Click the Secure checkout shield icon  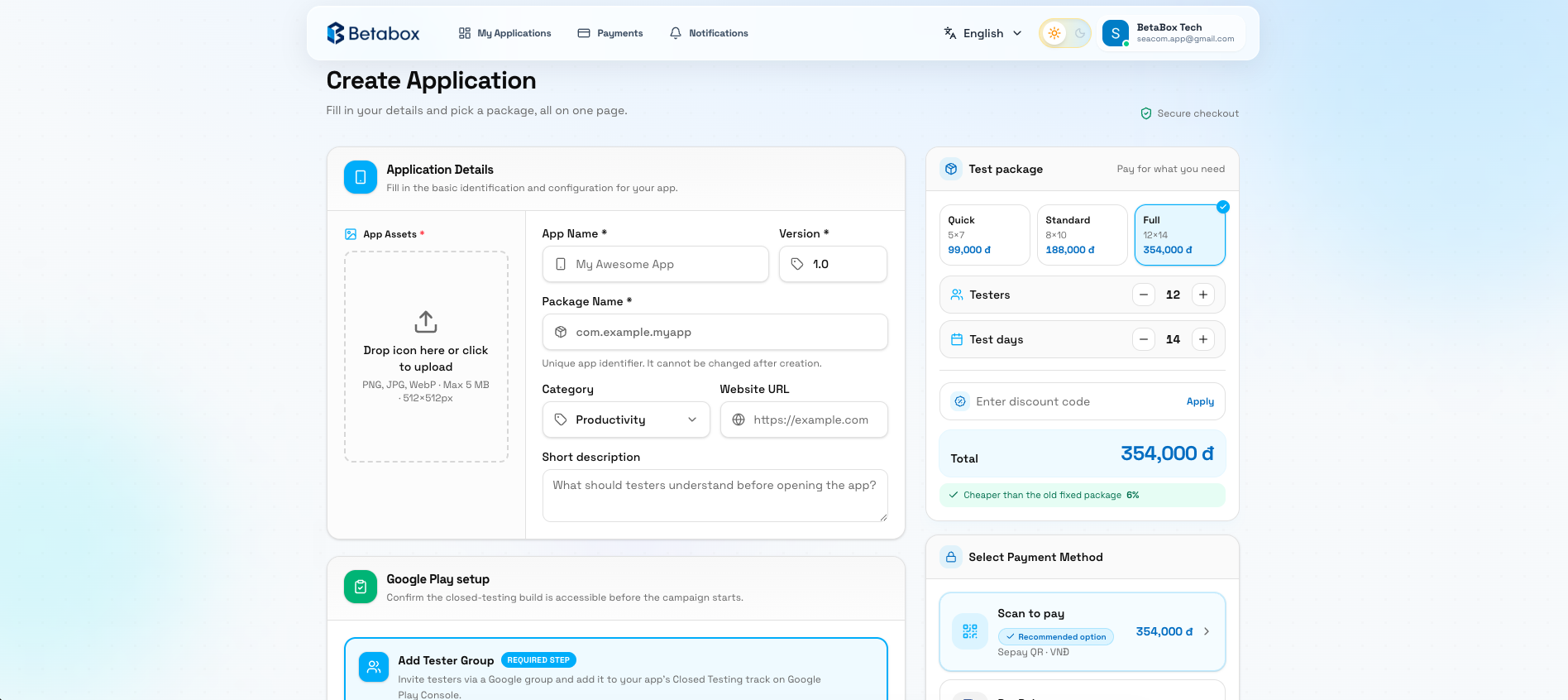pos(1146,113)
